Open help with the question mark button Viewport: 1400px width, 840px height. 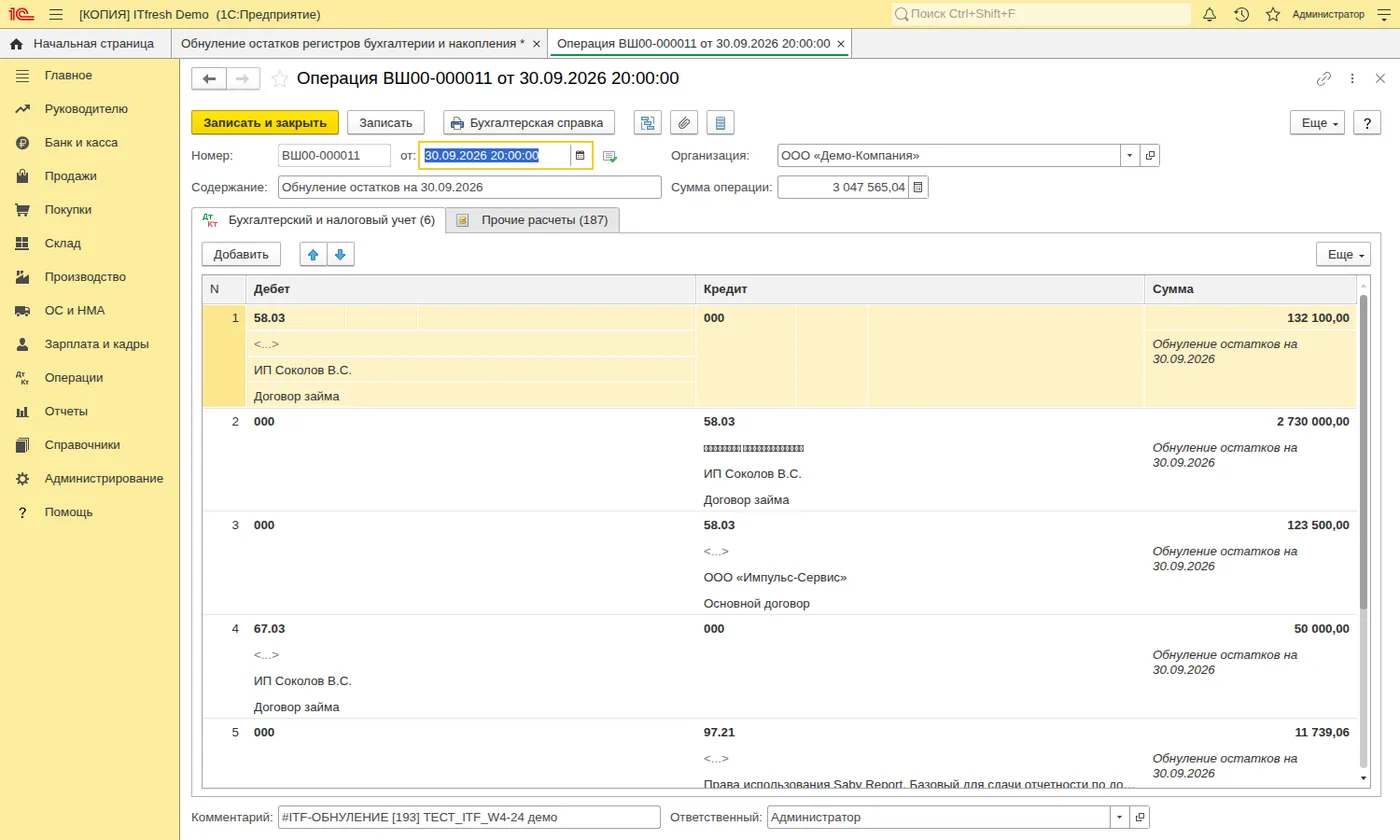(x=1367, y=122)
